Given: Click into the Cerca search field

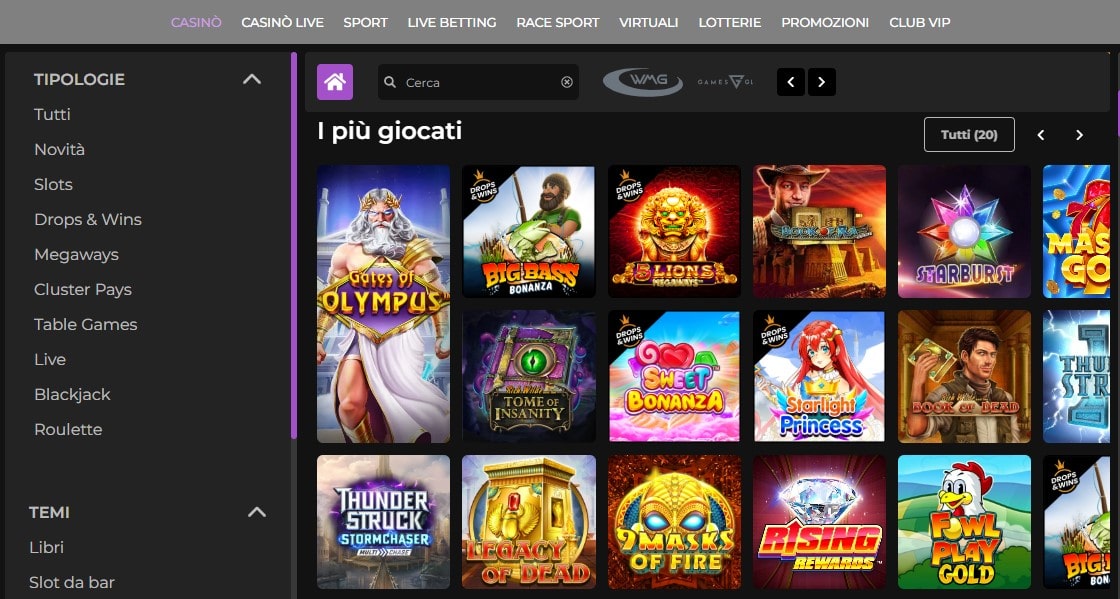Looking at the screenshot, I should point(479,82).
